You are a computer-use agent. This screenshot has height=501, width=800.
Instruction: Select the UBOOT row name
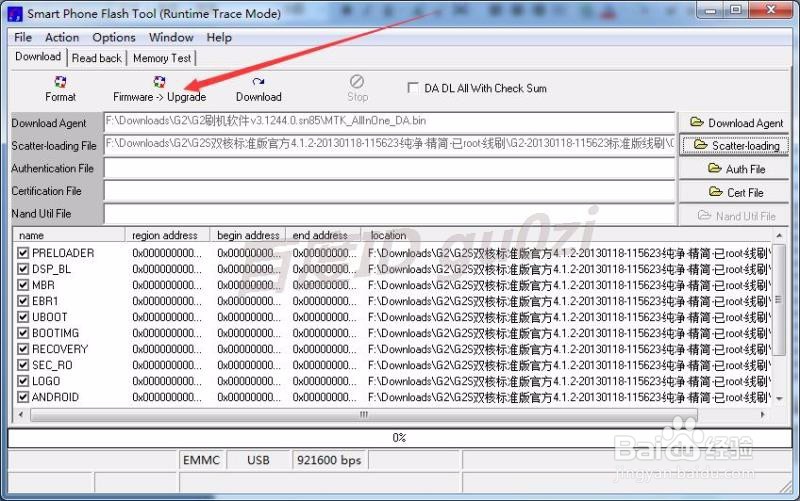click(49, 317)
